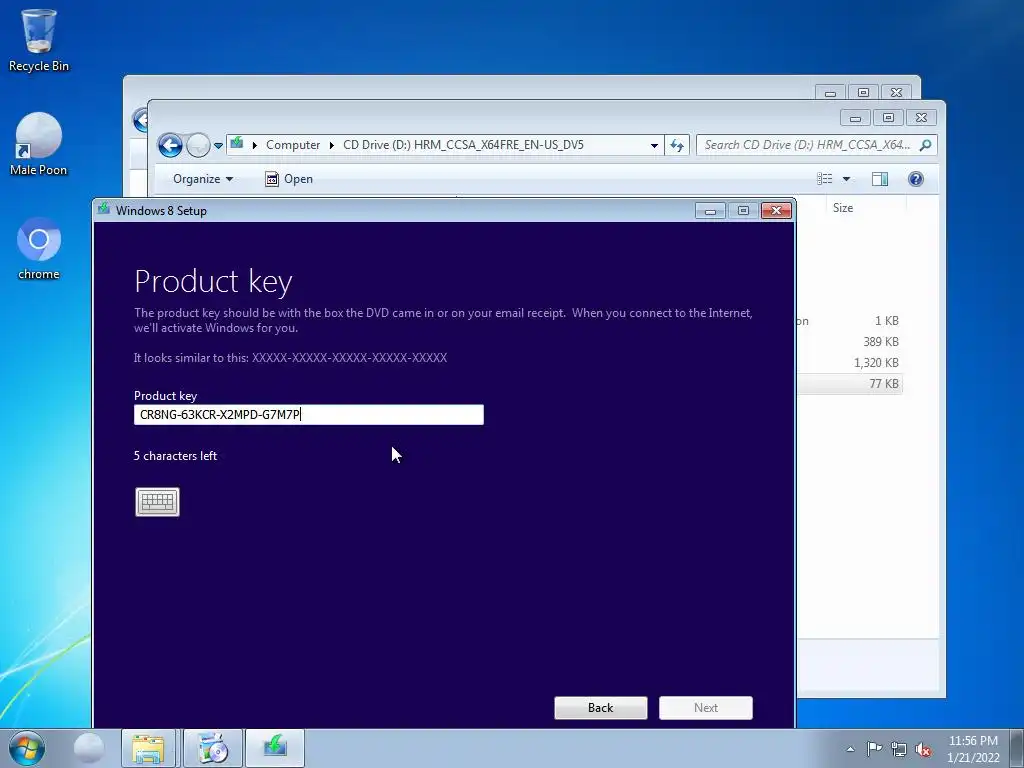1024x768 pixels.
Task: Open the Windows Start menu
Action: [26, 748]
